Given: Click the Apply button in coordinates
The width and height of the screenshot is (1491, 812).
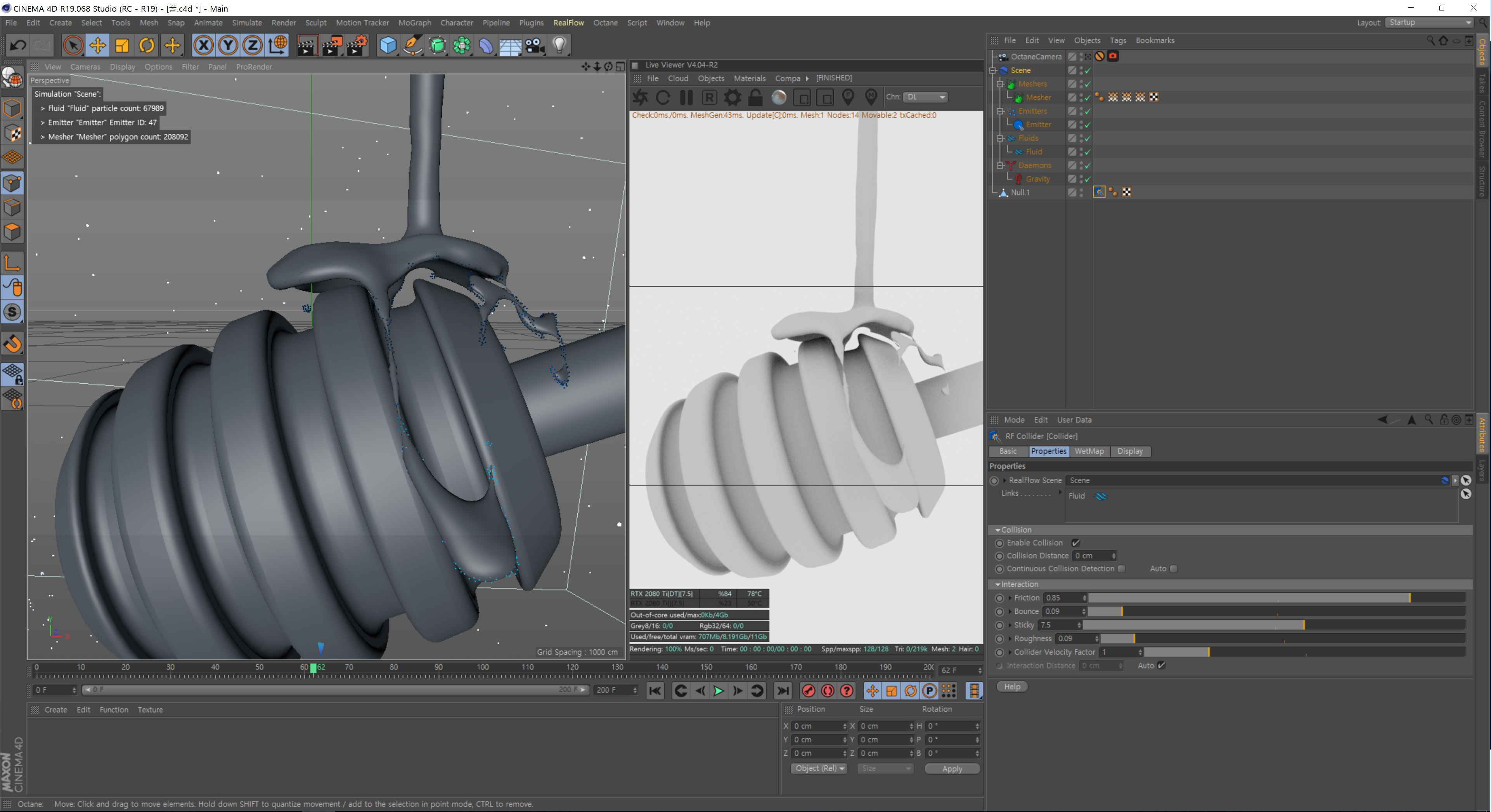Looking at the screenshot, I should 952,769.
